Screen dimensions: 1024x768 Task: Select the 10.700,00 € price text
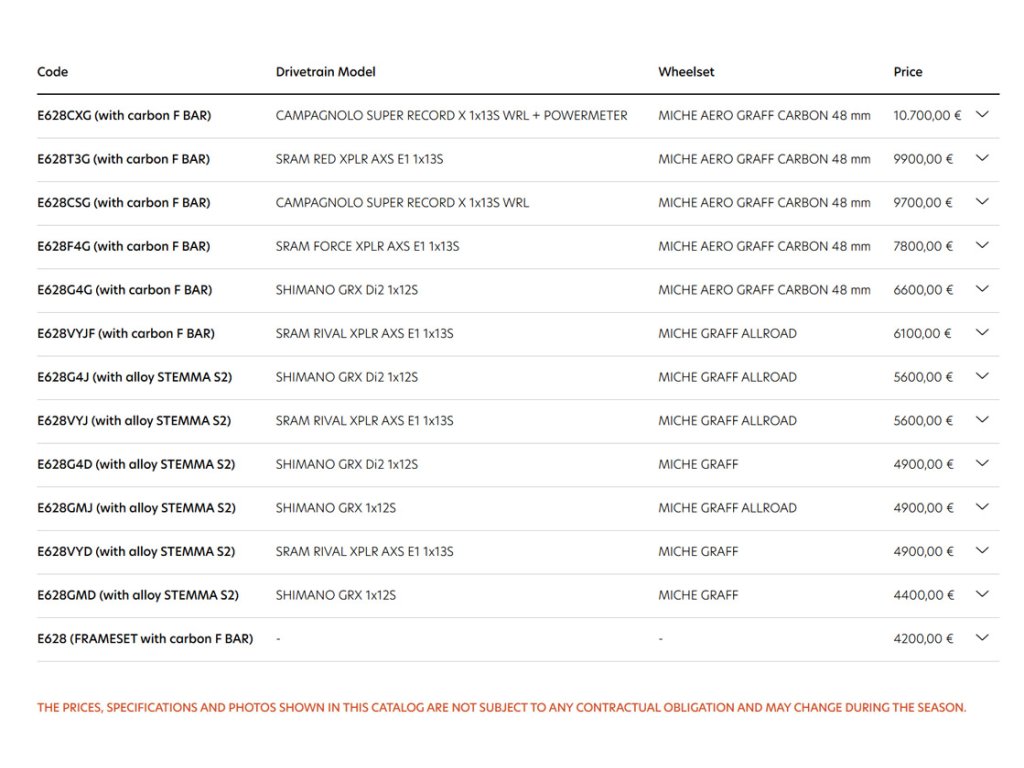tap(926, 116)
